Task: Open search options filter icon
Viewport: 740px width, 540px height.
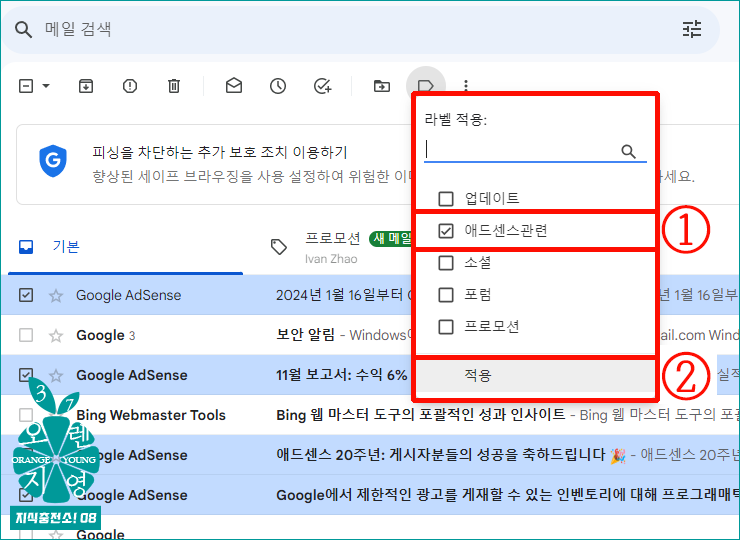Action: 692,29
